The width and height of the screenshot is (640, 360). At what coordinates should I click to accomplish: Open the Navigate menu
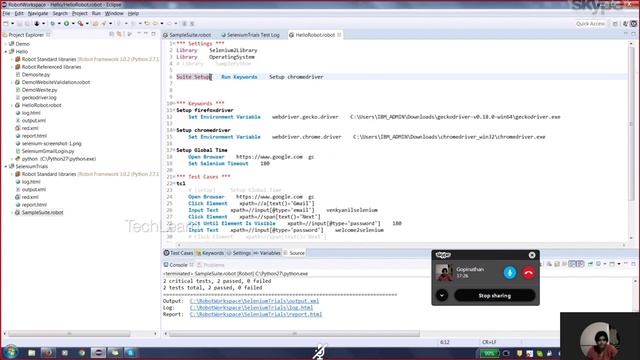38,13
